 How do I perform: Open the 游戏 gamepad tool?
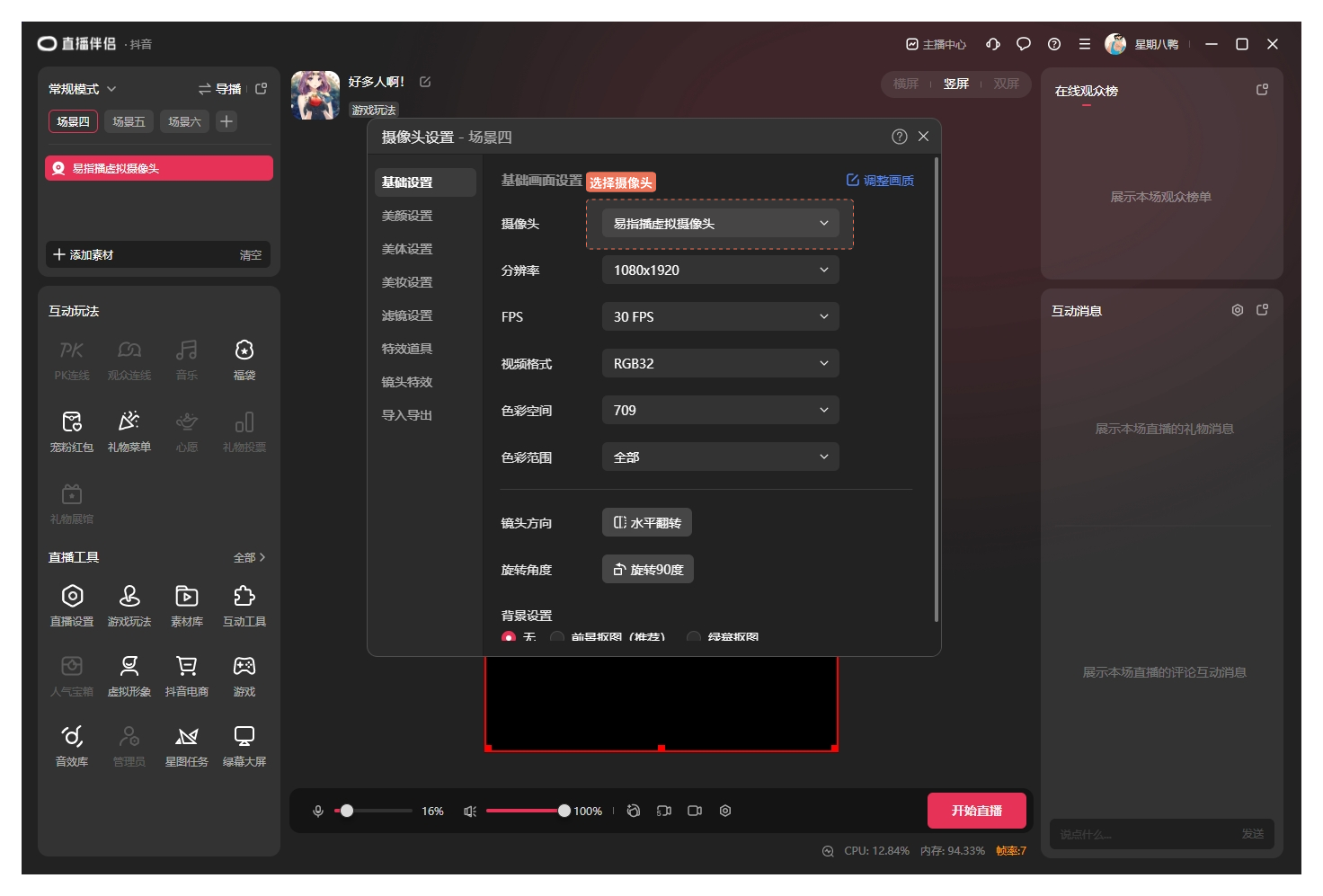244,676
